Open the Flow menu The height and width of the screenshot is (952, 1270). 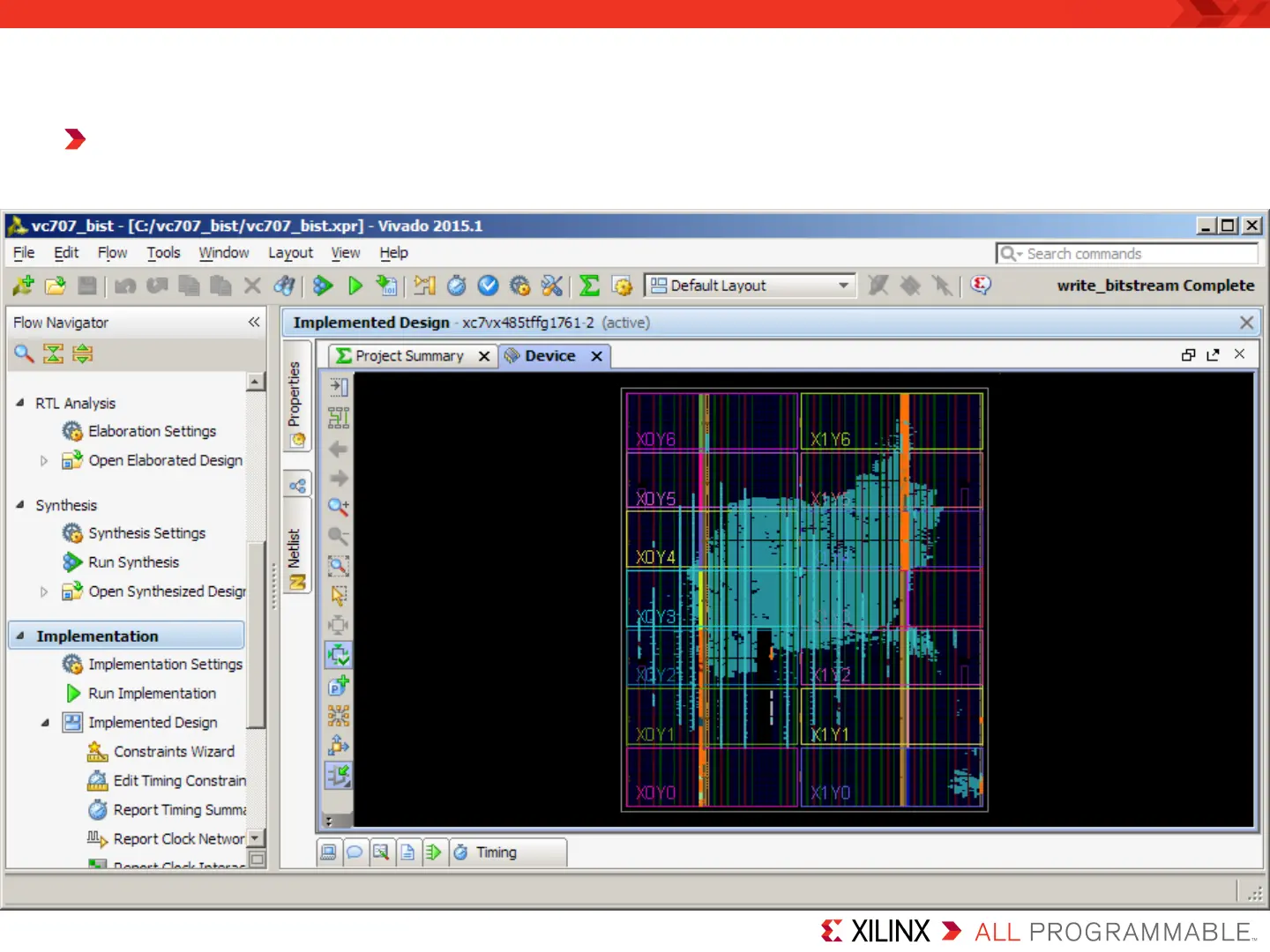click(112, 253)
